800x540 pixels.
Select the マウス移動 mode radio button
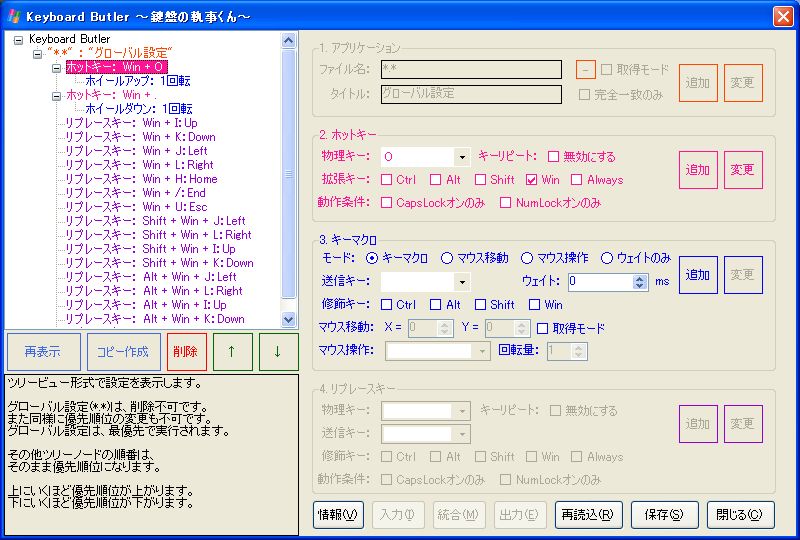[x=447, y=258]
